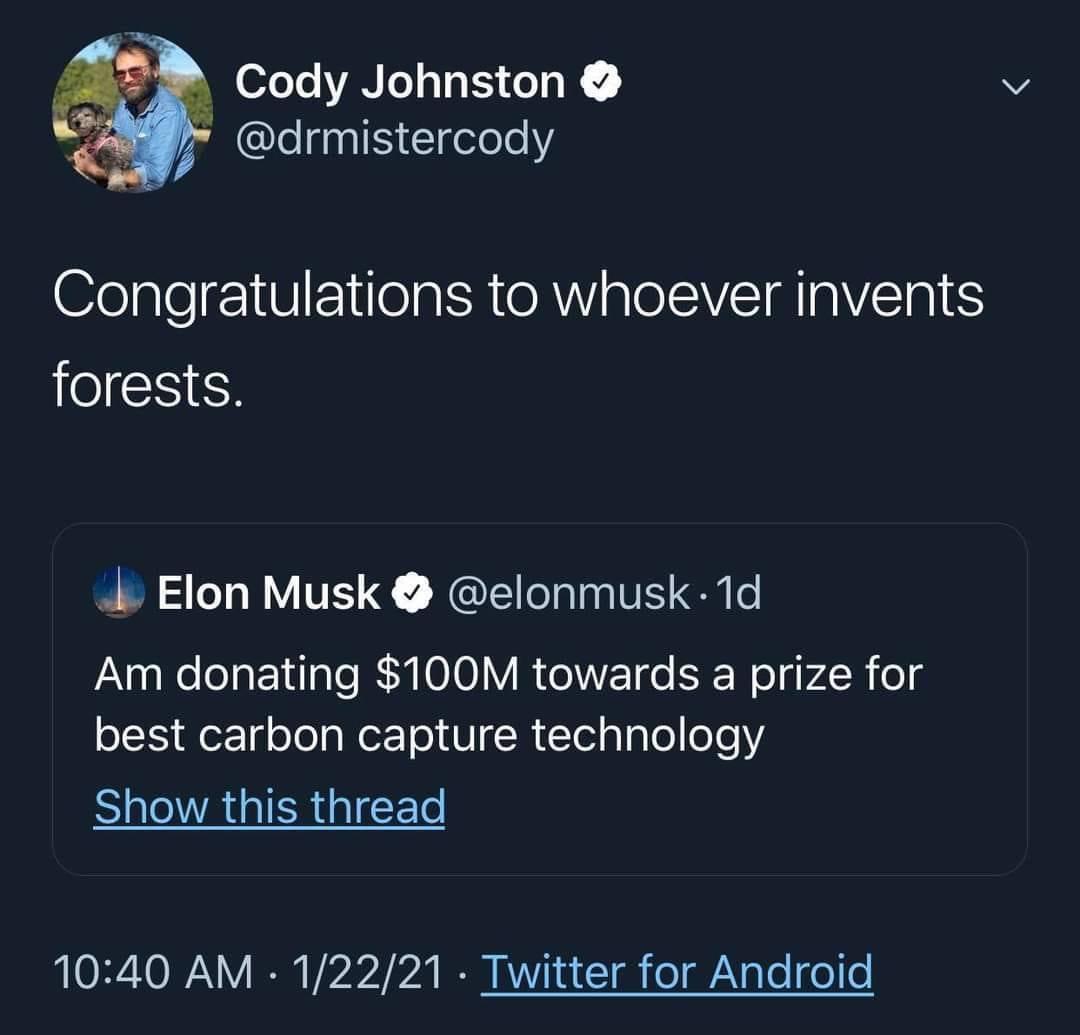Open the Twitter for Android source link
Screen dimensions: 1080x1035
click(677, 972)
